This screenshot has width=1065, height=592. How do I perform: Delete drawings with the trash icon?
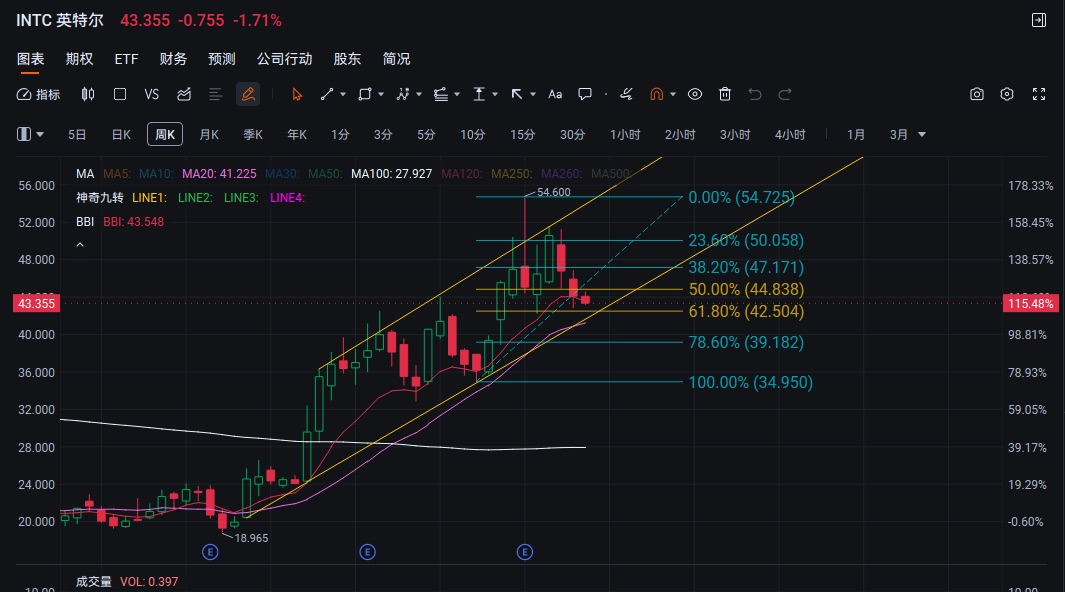pos(725,94)
